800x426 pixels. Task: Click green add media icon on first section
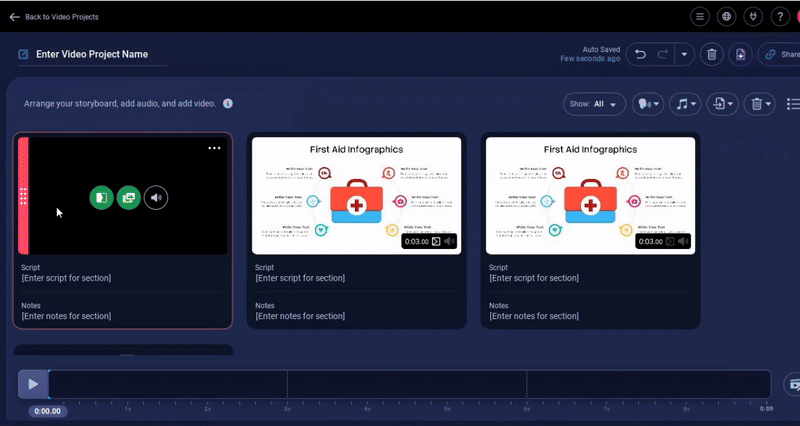(128, 198)
